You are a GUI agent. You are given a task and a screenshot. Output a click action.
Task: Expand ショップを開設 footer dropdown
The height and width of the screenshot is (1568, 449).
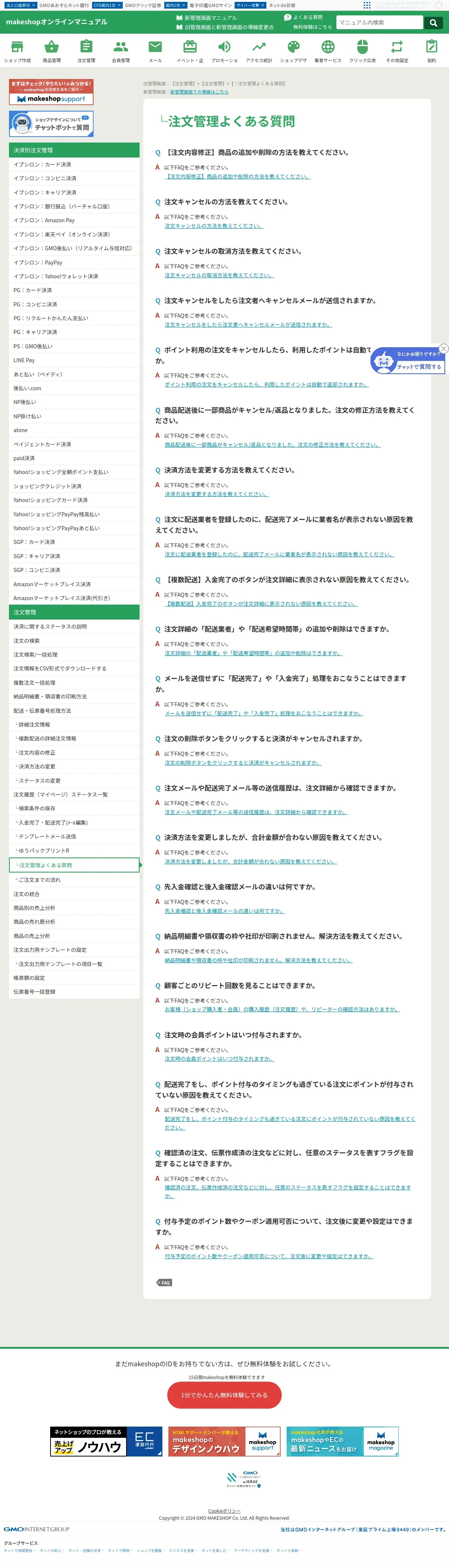coord(150,1550)
